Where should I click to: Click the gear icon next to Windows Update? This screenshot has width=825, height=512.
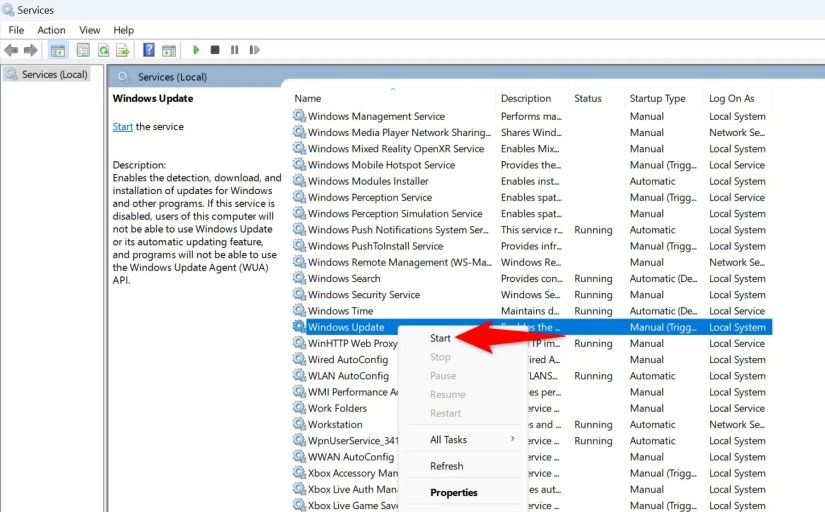299,327
